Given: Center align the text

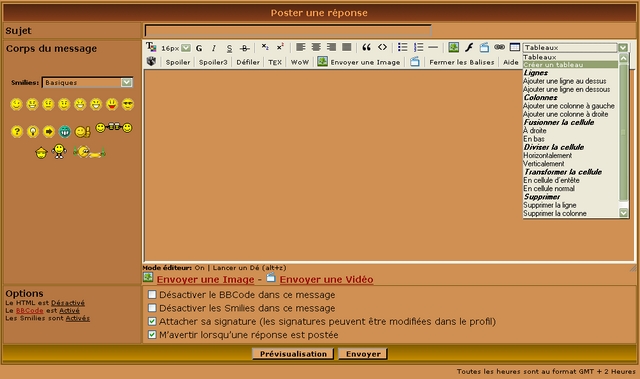Looking at the screenshot, I should pyautogui.click(x=316, y=47).
